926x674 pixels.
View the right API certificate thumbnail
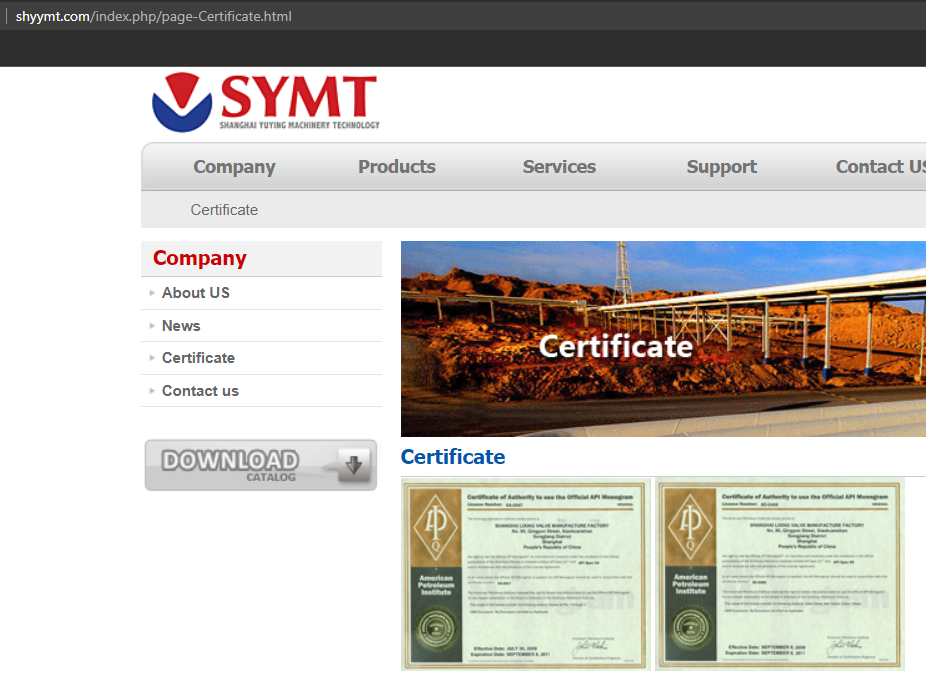(780, 574)
